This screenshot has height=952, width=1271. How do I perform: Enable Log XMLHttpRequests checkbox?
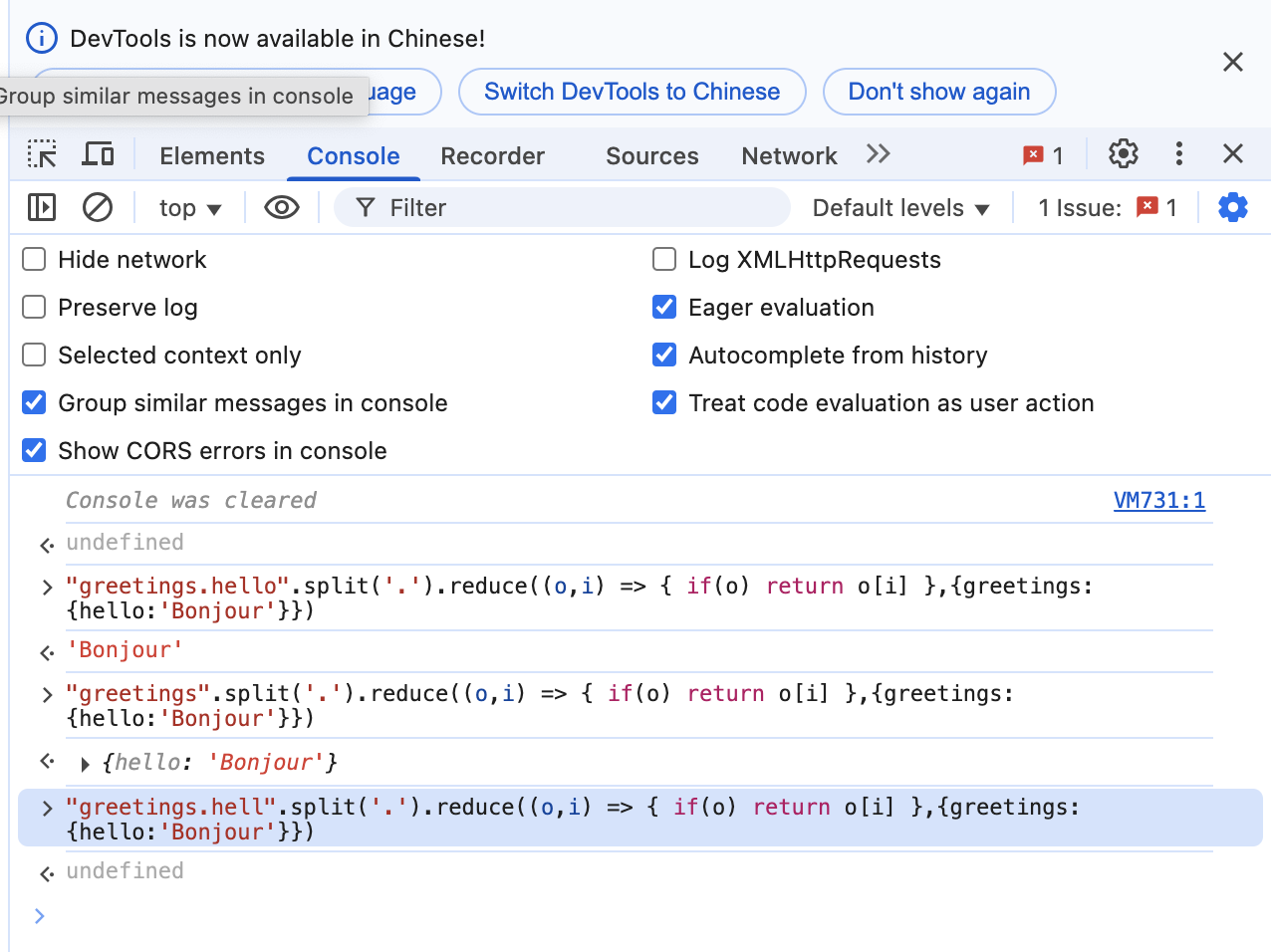(x=664, y=260)
